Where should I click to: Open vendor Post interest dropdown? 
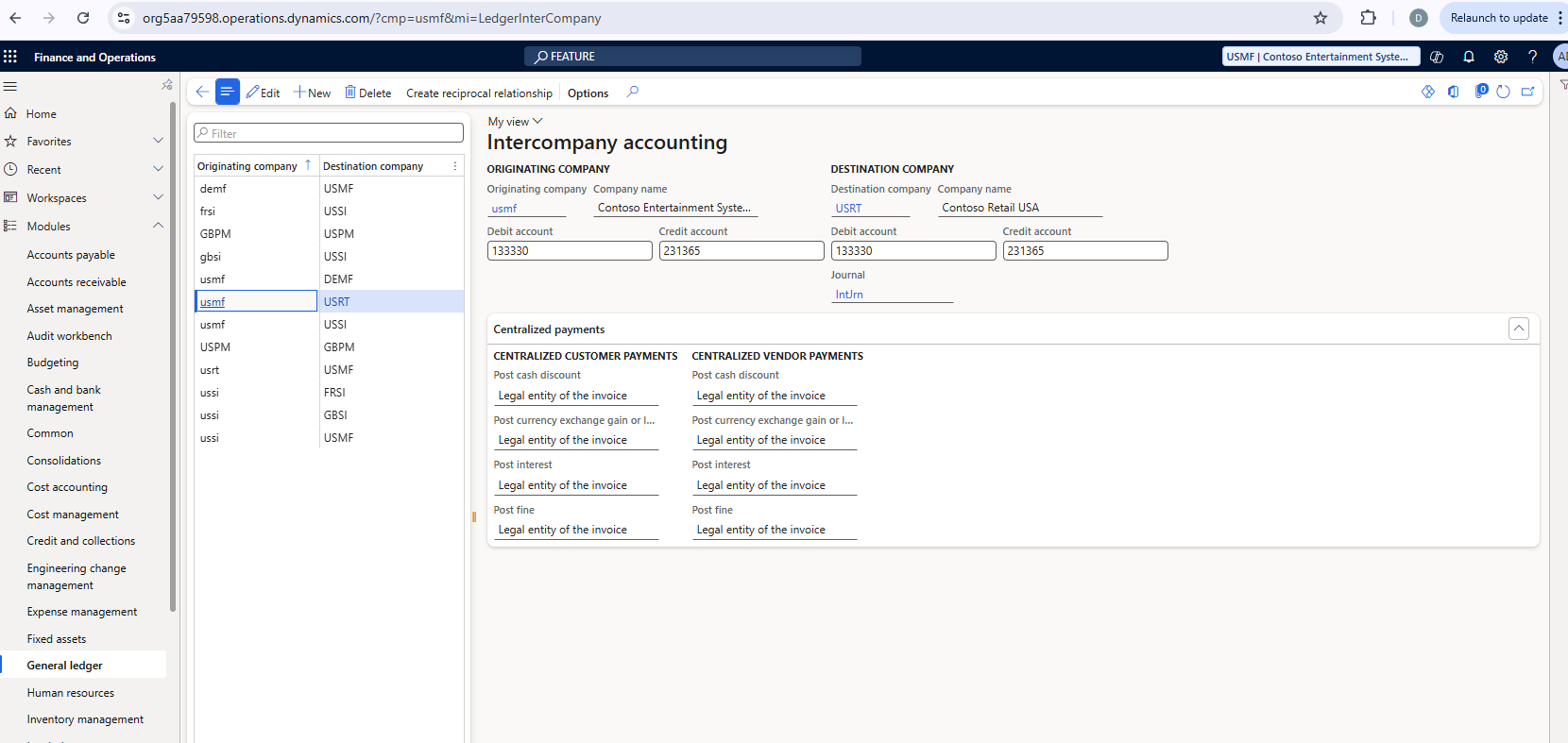[x=775, y=485]
